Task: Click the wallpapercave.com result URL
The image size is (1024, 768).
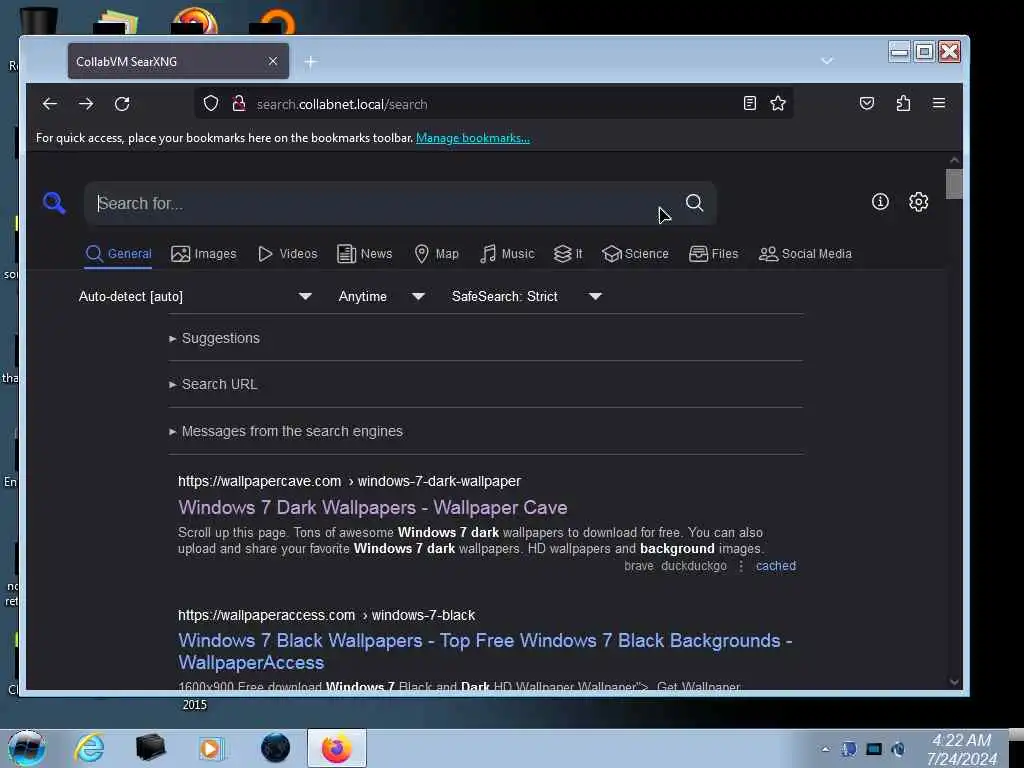Action: (349, 481)
